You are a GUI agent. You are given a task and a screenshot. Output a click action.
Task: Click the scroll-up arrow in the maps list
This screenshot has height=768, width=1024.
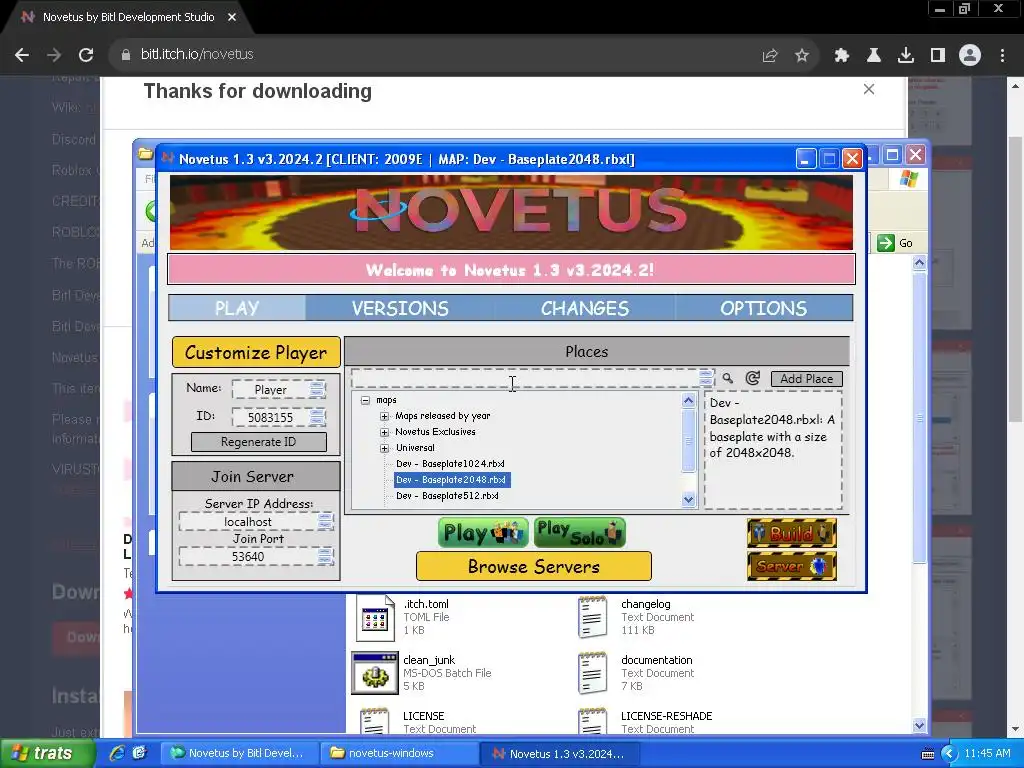coord(688,400)
